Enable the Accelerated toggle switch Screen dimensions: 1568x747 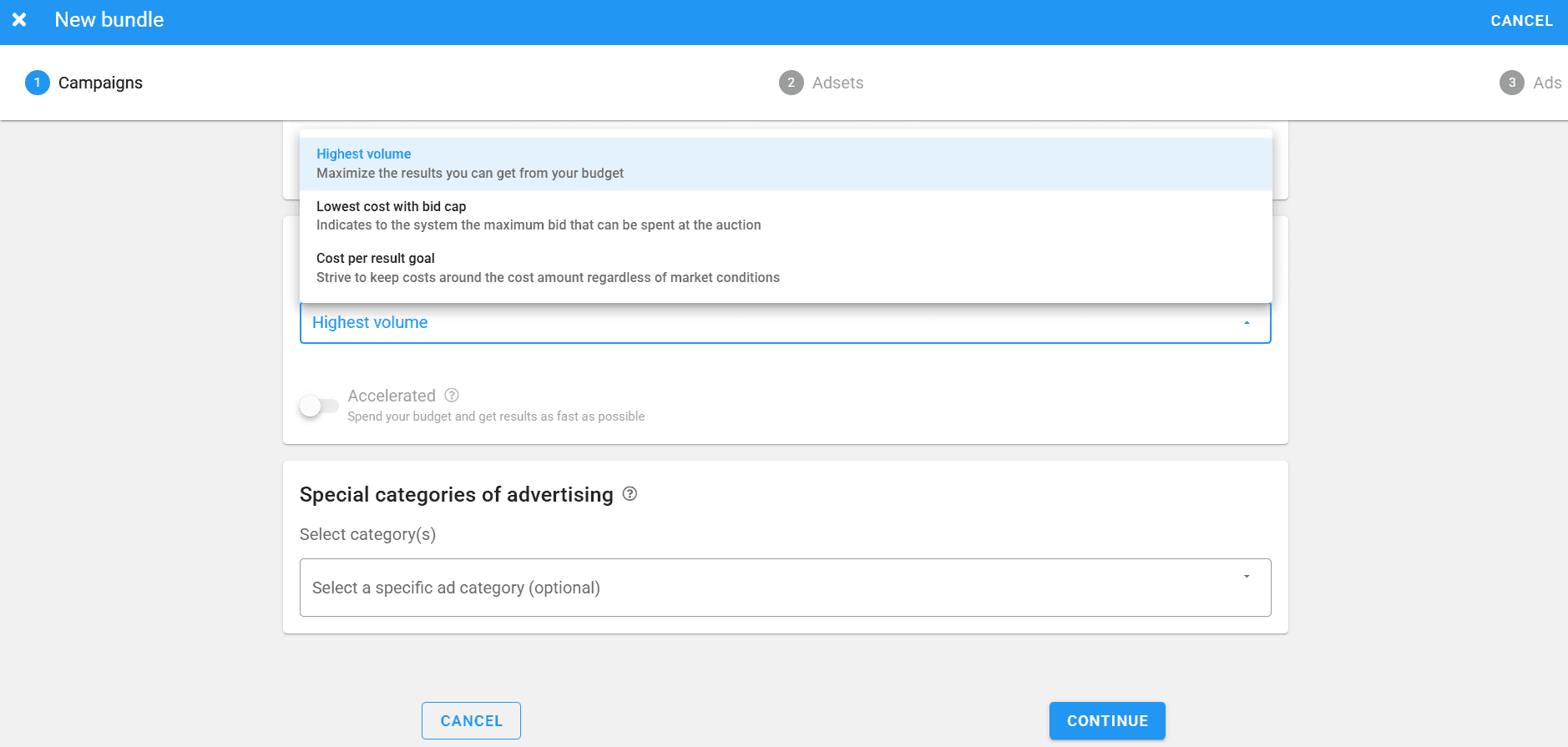[x=319, y=406]
